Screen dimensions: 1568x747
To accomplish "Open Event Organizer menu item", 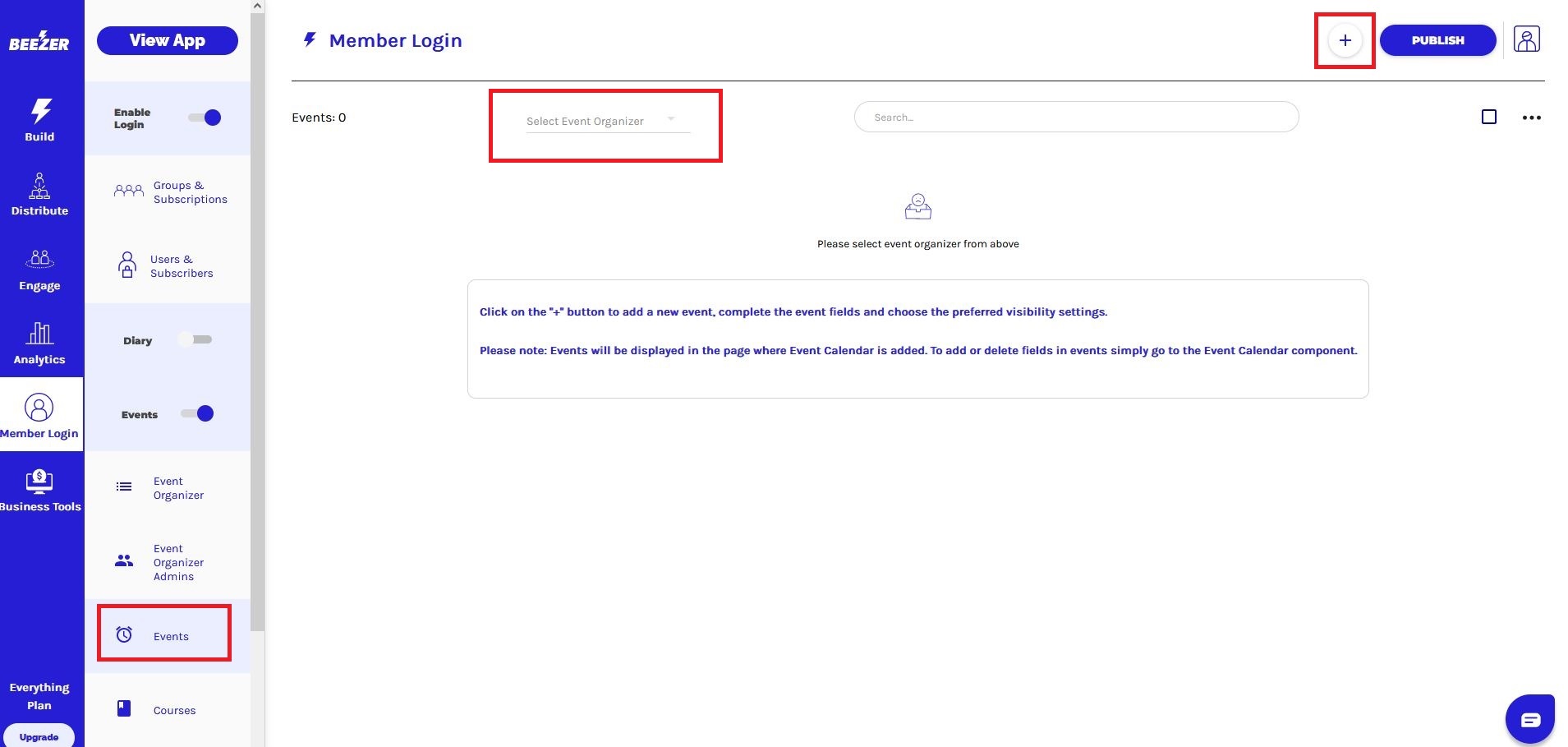I will pos(168,488).
